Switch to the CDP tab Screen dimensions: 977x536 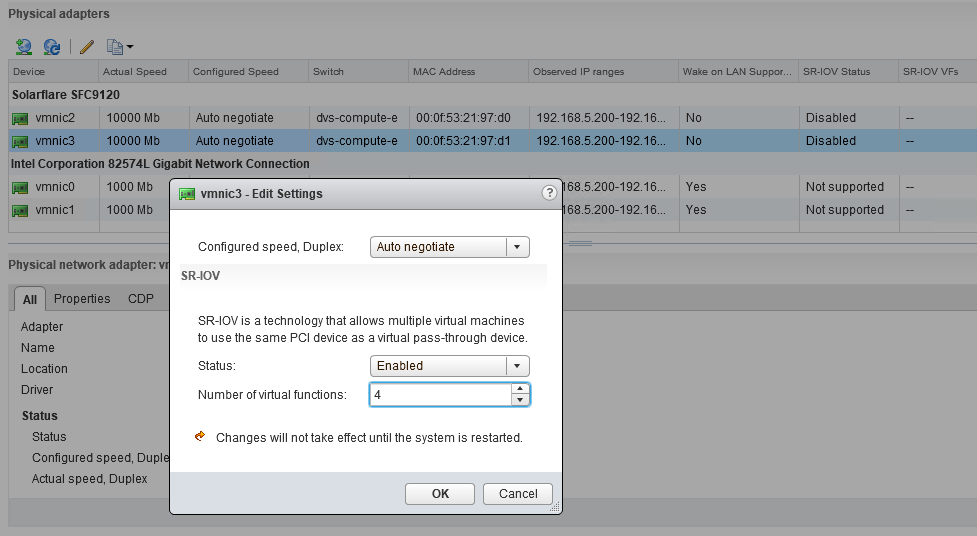(141, 299)
